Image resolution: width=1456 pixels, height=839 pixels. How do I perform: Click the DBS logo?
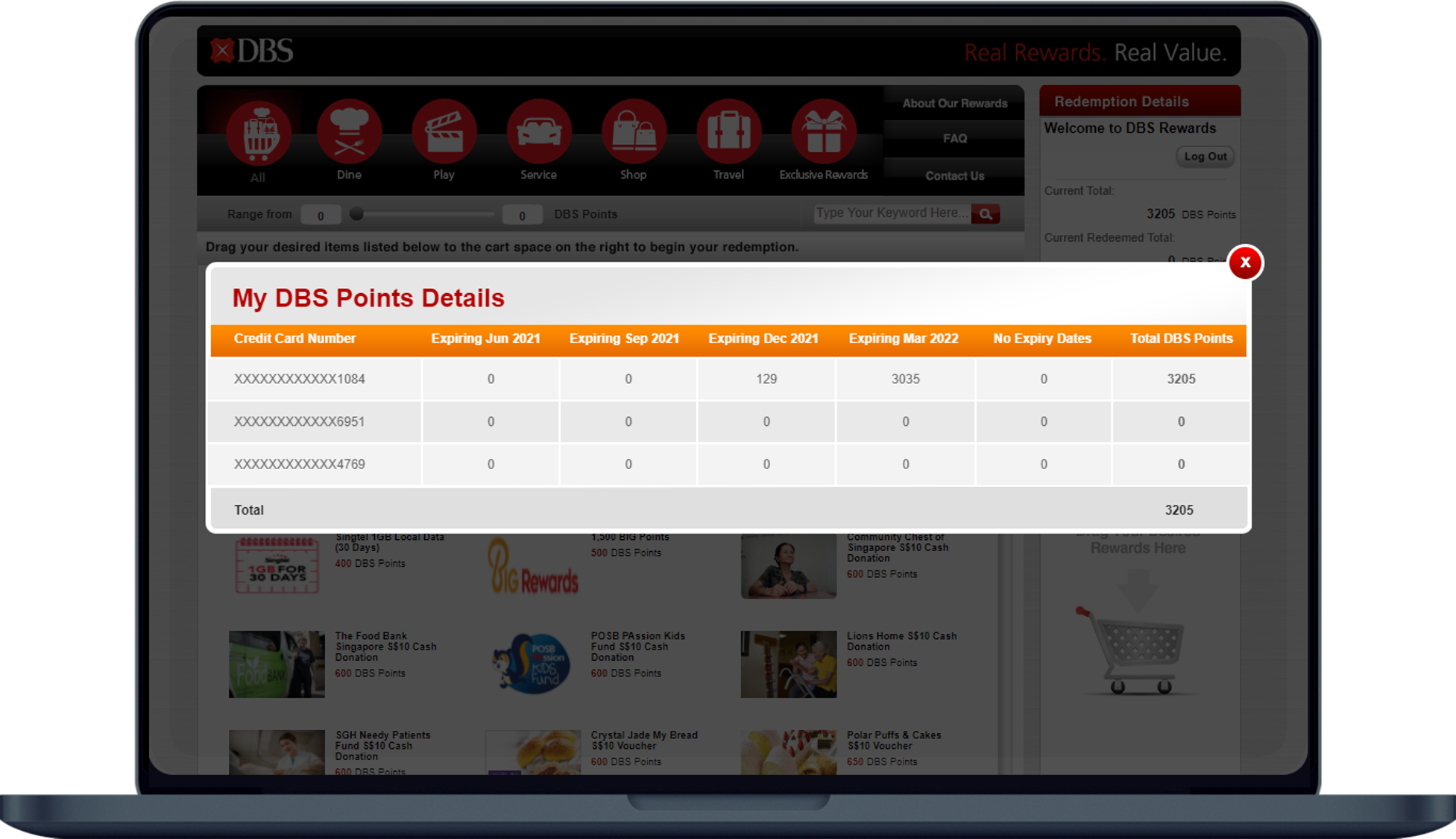252,51
